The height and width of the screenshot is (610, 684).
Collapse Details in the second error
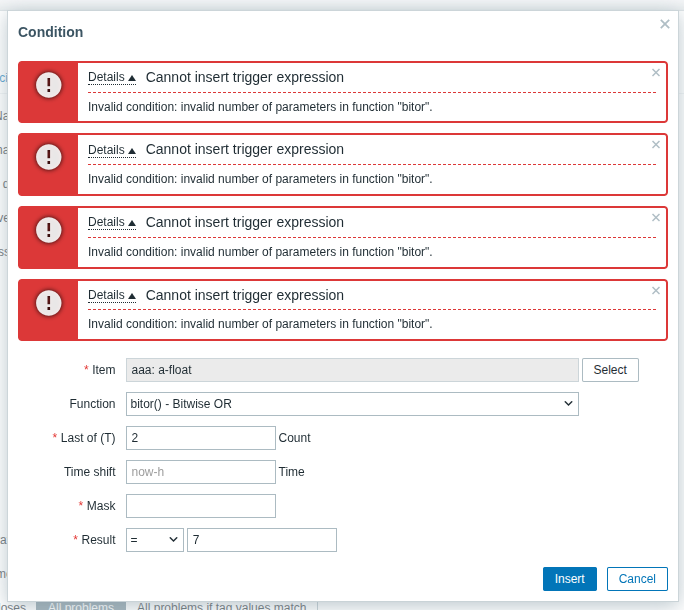point(111,150)
